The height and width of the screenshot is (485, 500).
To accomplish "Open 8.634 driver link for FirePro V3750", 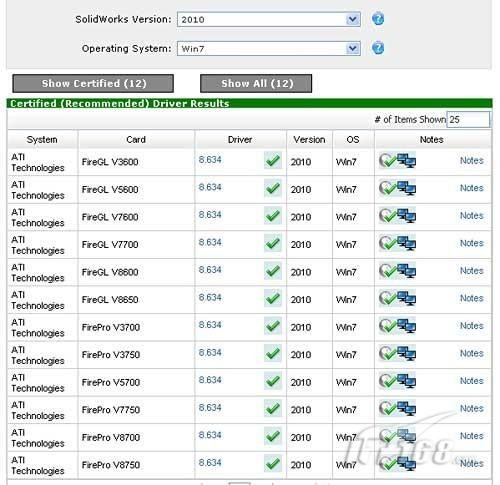I will point(210,352).
